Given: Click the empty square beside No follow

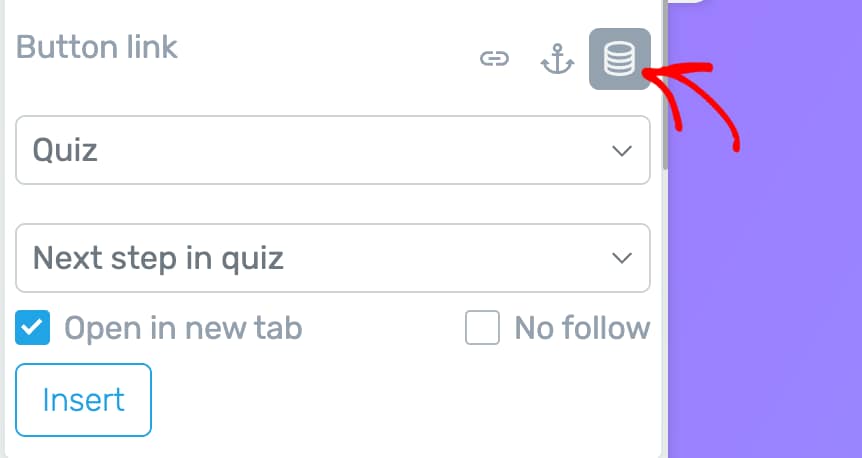Looking at the screenshot, I should pyautogui.click(x=482, y=328).
